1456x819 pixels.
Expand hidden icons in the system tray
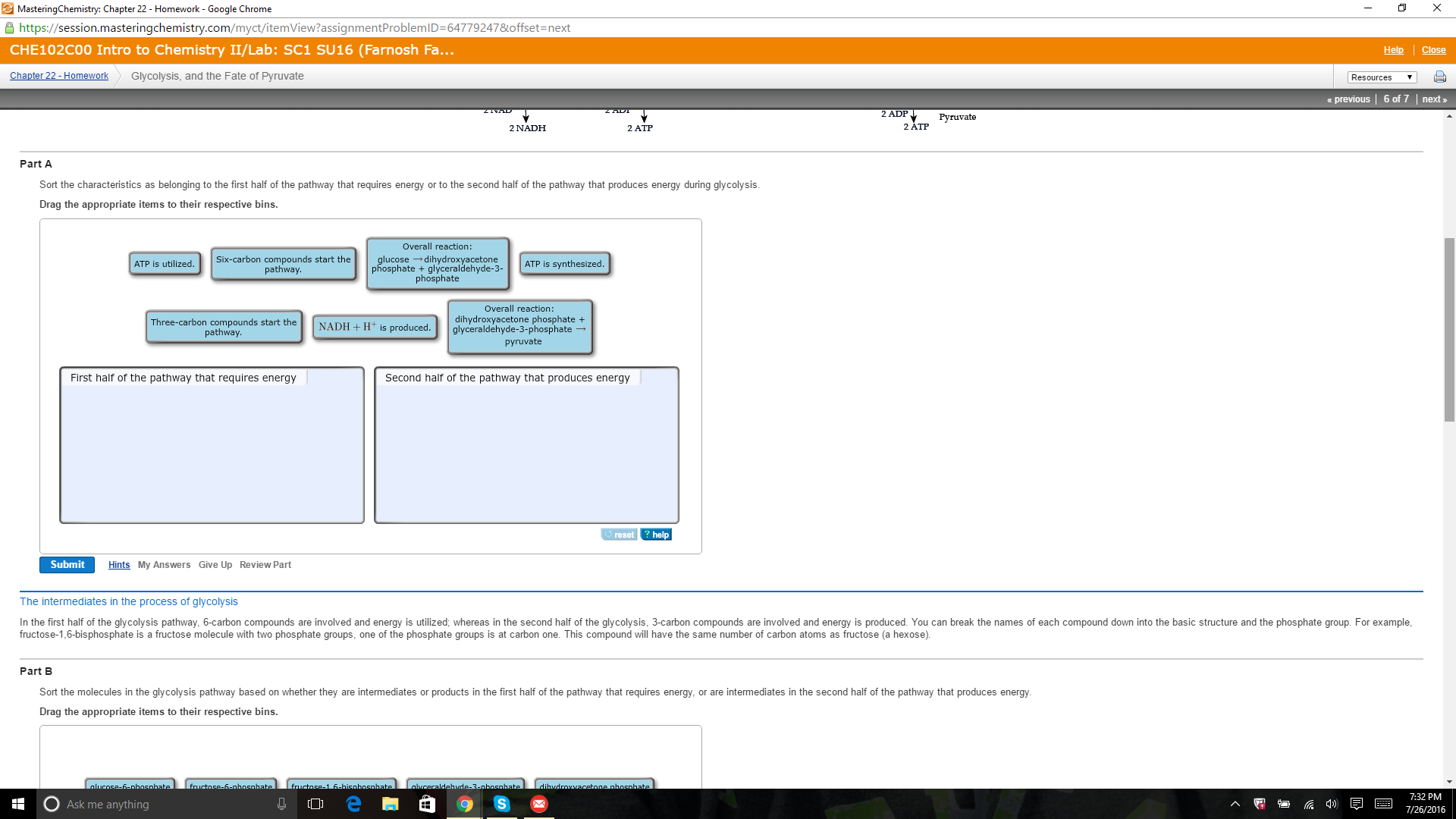point(1235,805)
